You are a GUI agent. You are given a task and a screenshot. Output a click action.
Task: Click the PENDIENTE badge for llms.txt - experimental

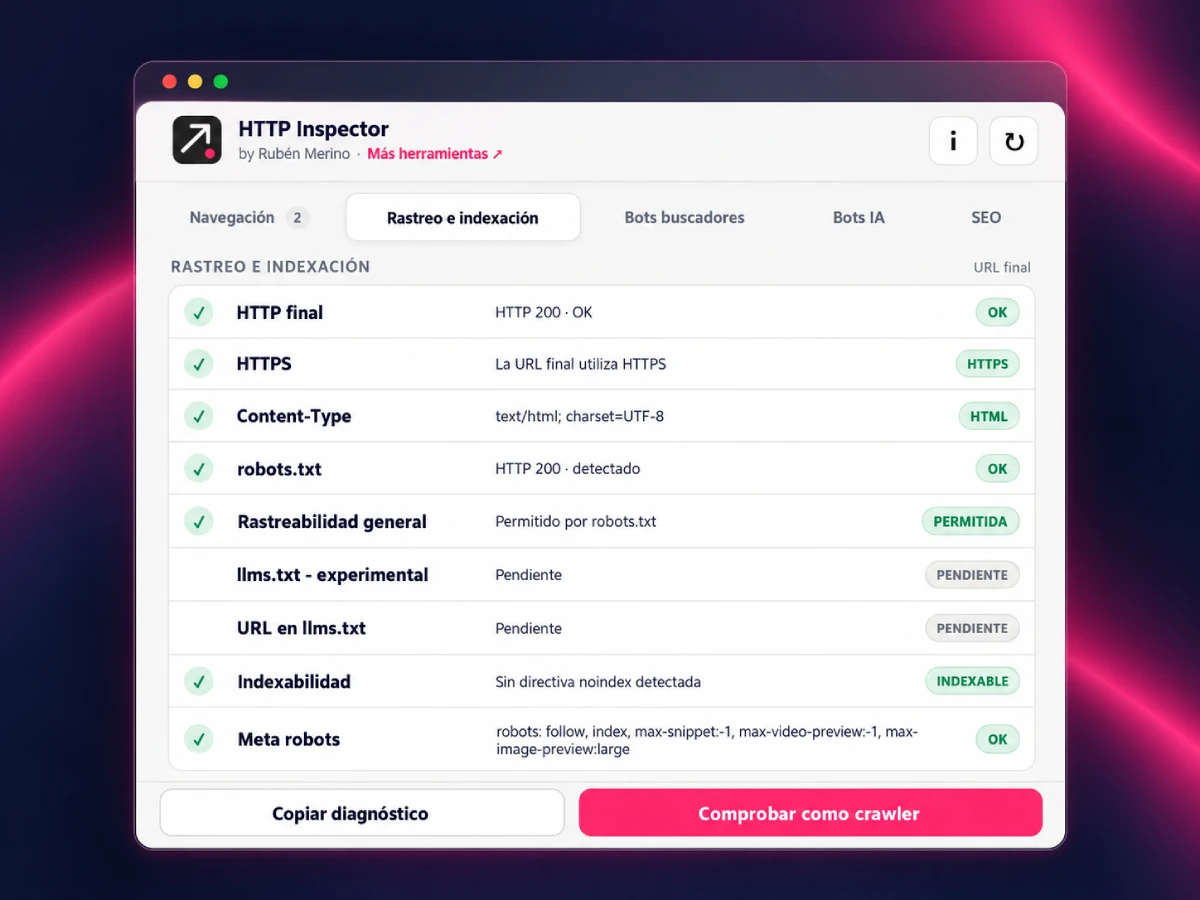(x=972, y=575)
